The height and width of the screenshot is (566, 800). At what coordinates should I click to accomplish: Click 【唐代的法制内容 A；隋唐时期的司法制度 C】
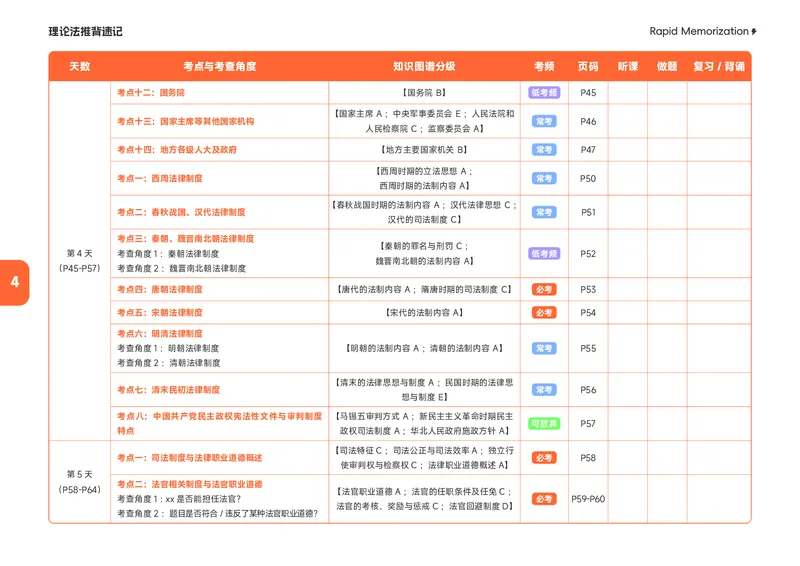[424, 289]
